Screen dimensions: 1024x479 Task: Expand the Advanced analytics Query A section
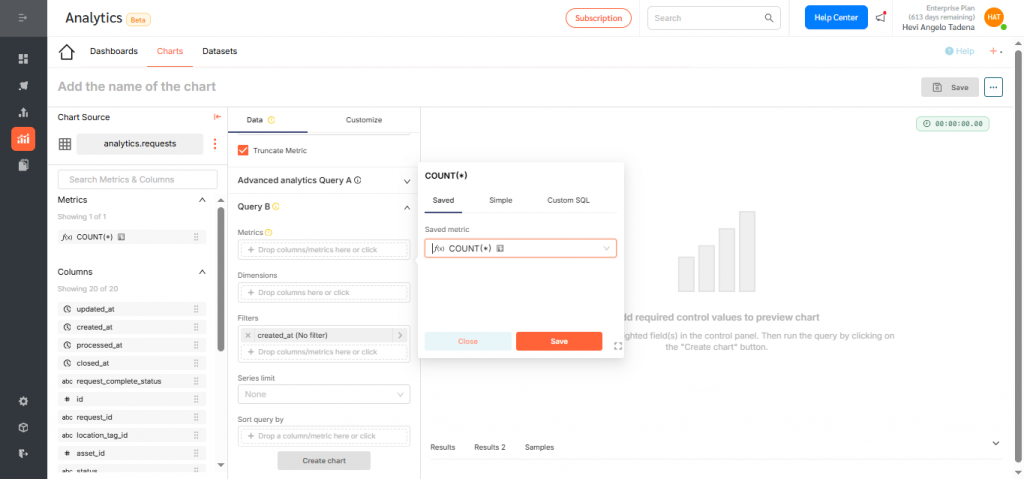(x=407, y=181)
